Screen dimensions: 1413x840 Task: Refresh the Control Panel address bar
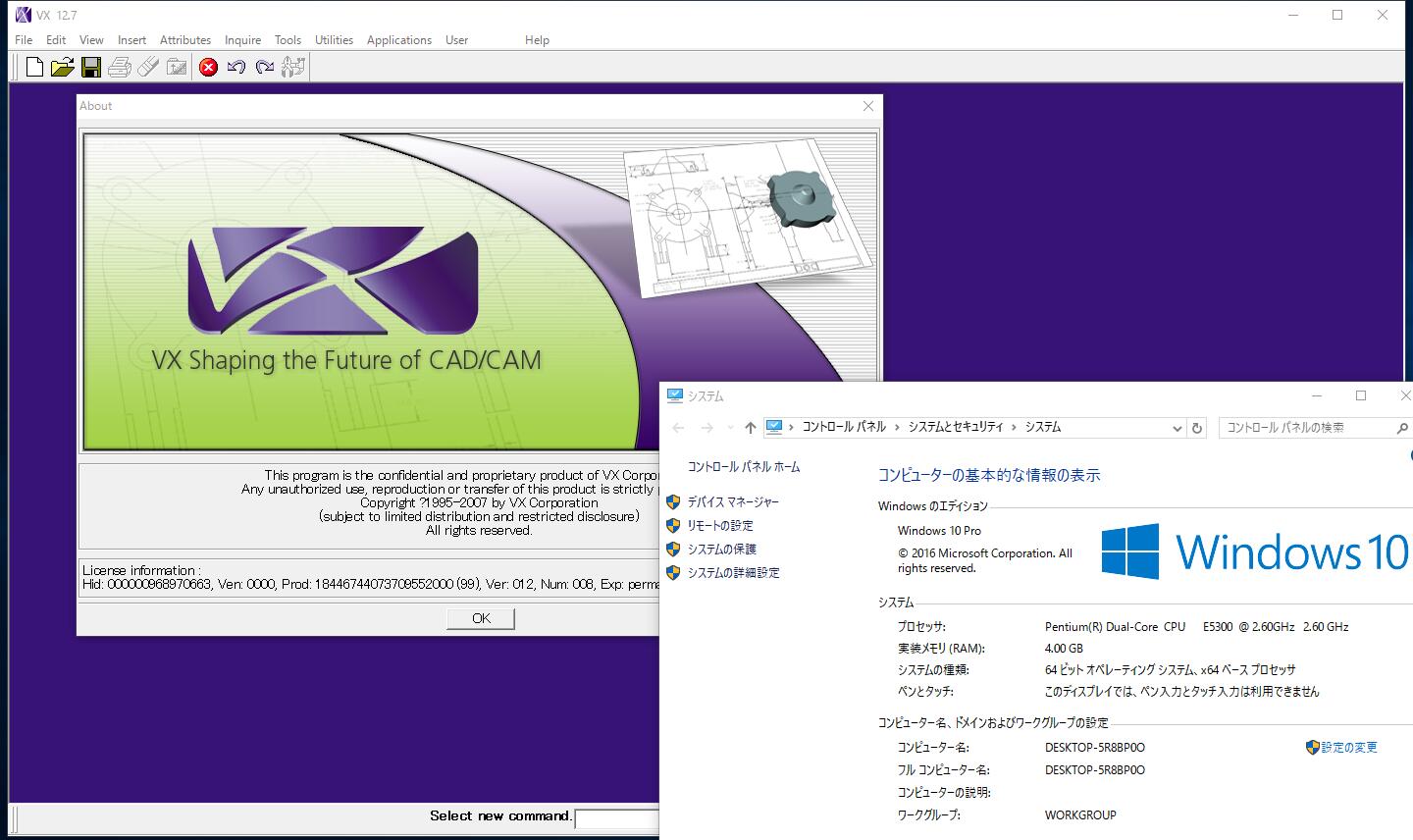[x=1196, y=428]
